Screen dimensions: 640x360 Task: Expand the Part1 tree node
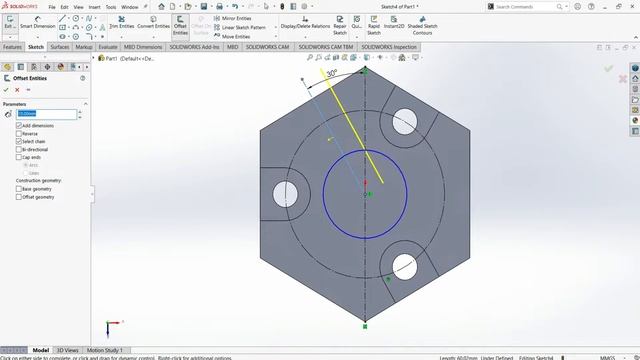tap(93, 58)
